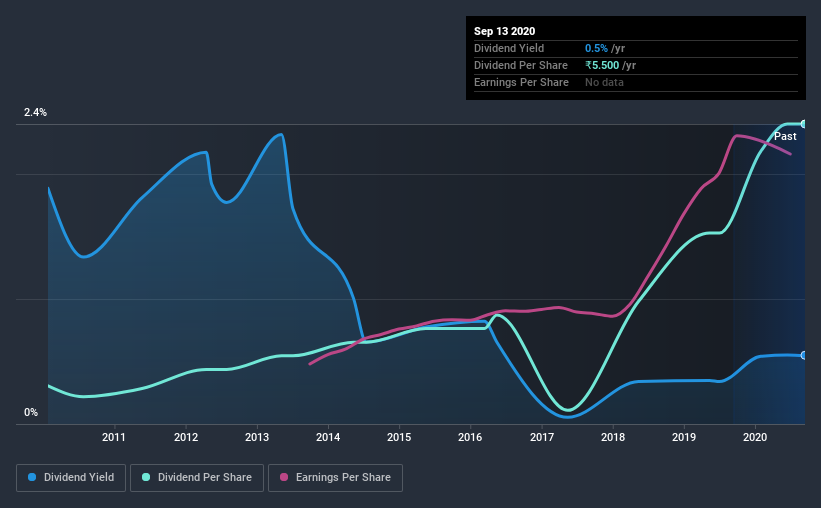The height and width of the screenshot is (508, 821).
Task: Click the 'Sep 13 2020' tooltip date
Action: point(504,31)
